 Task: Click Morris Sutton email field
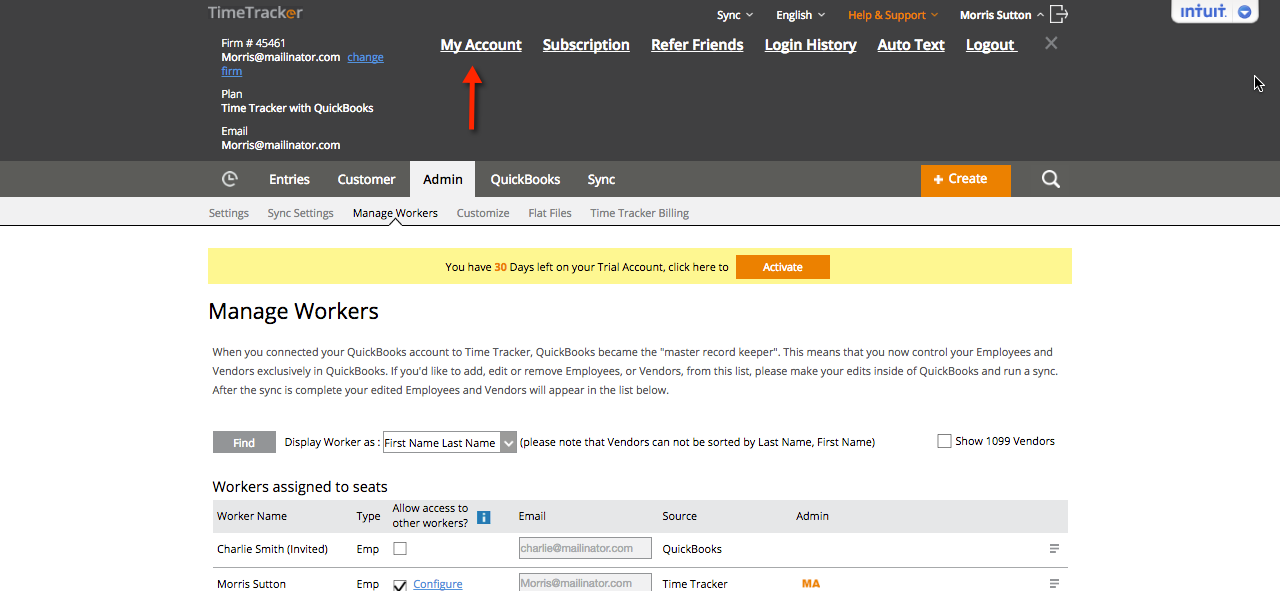point(585,582)
